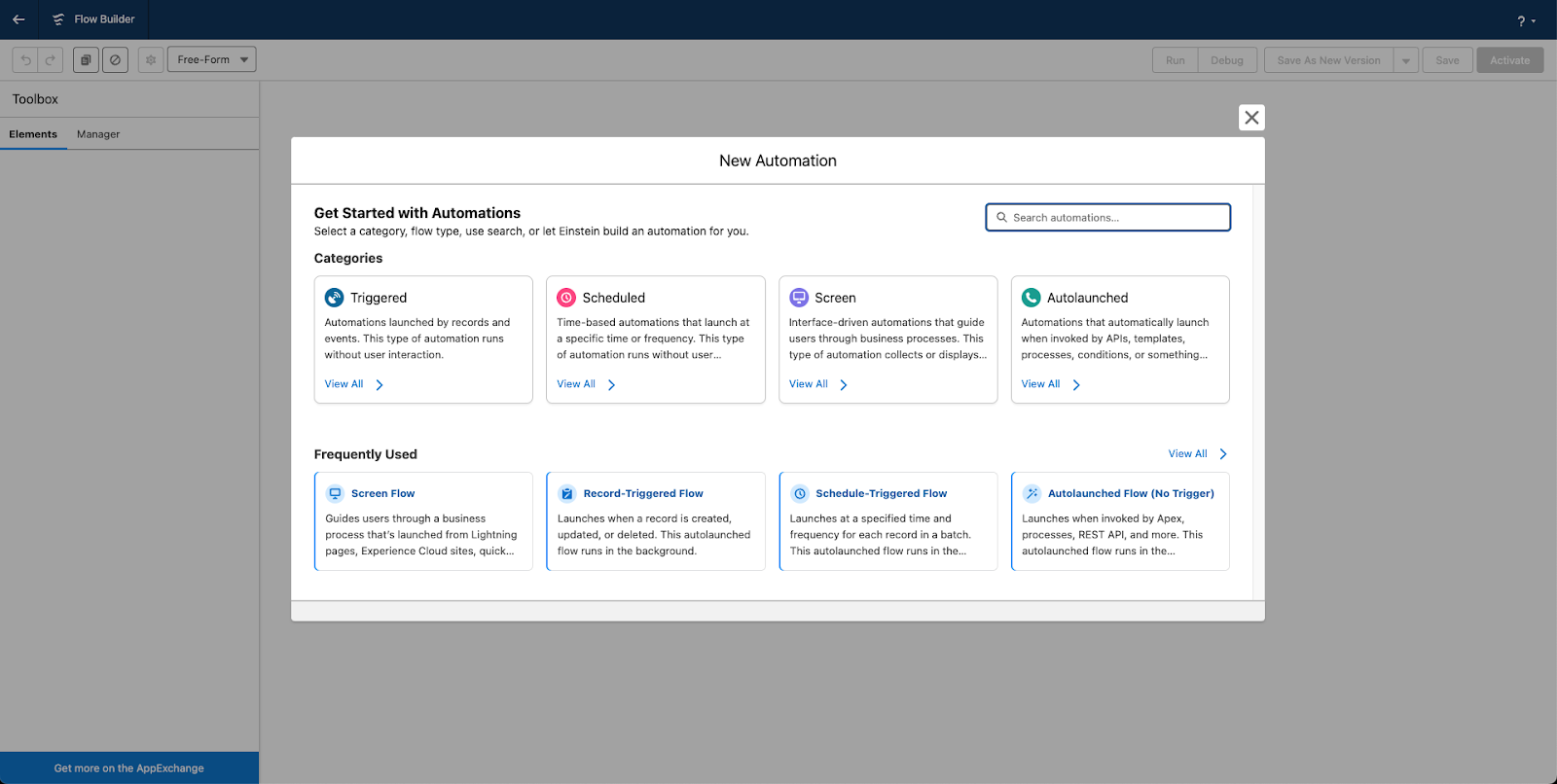Screen dimensions: 1557x784
Task: Click the Flow Builder logo icon
Action: 58,19
